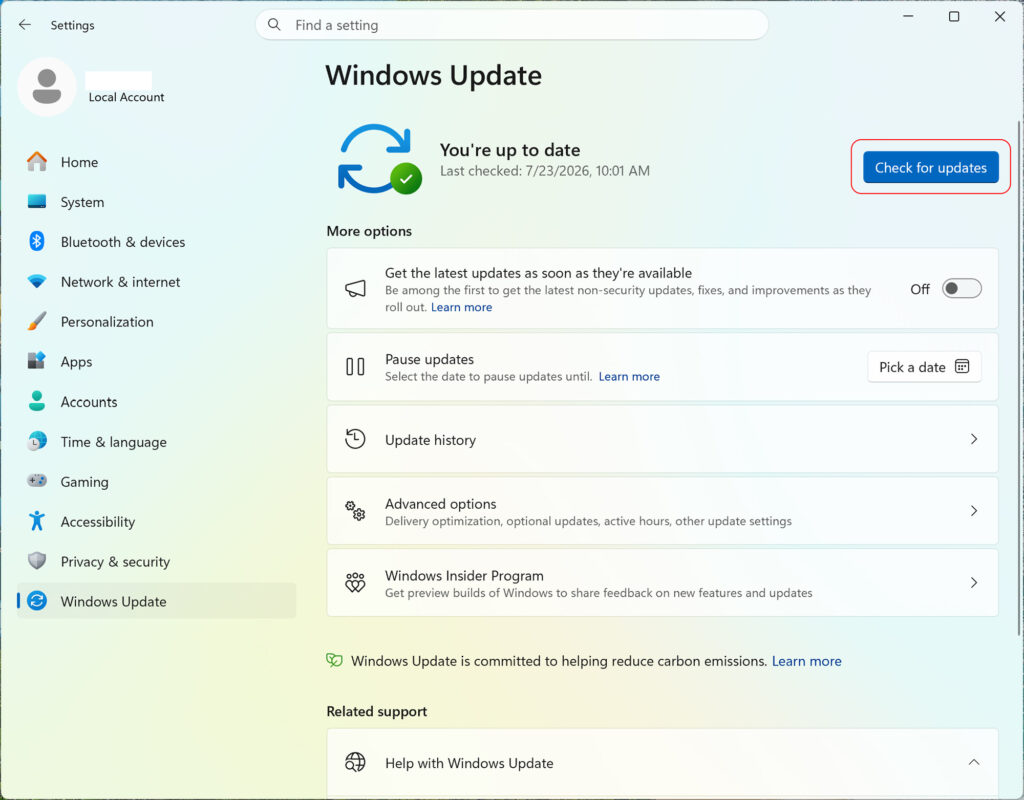Click the Apps icon in sidebar
Image resolution: width=1024 pixels, height=800 pixels.
[37, 361]
